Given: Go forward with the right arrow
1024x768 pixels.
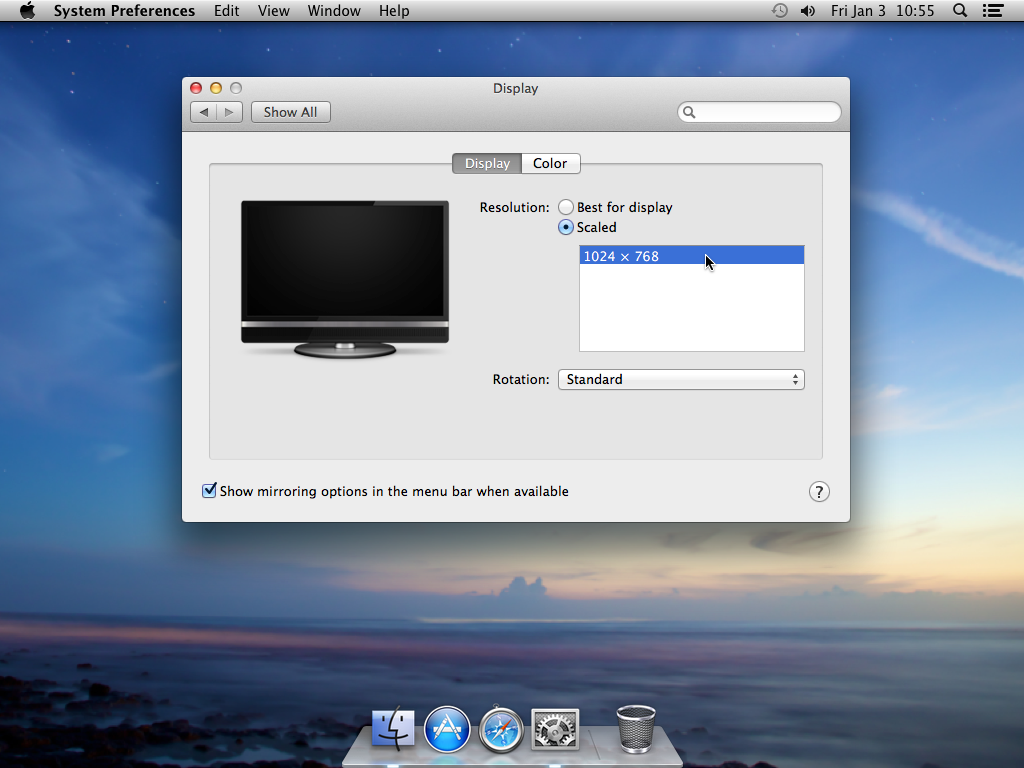Looking at the screenshot, I should (x=229, y=112).
